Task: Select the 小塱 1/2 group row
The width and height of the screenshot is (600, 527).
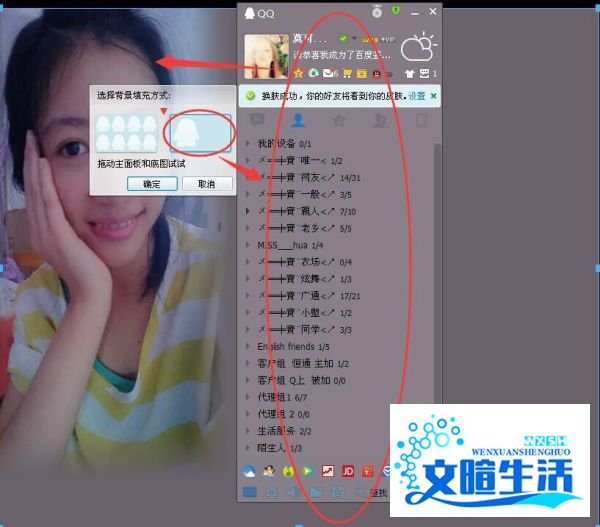Action: [339, 312]
